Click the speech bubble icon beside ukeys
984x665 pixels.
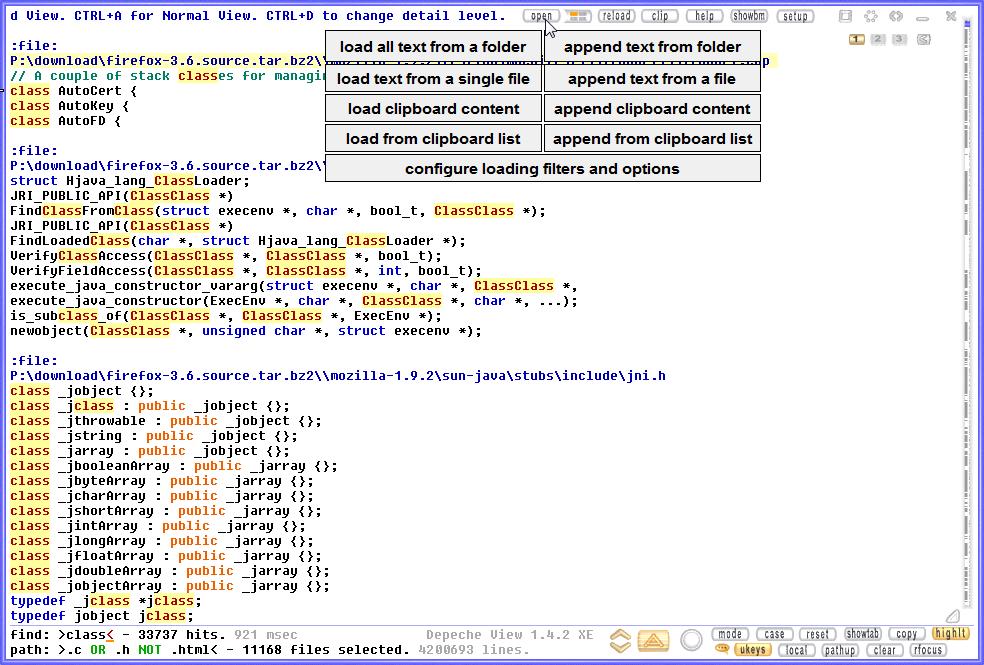pyautogui.click(x=722, y=650)
